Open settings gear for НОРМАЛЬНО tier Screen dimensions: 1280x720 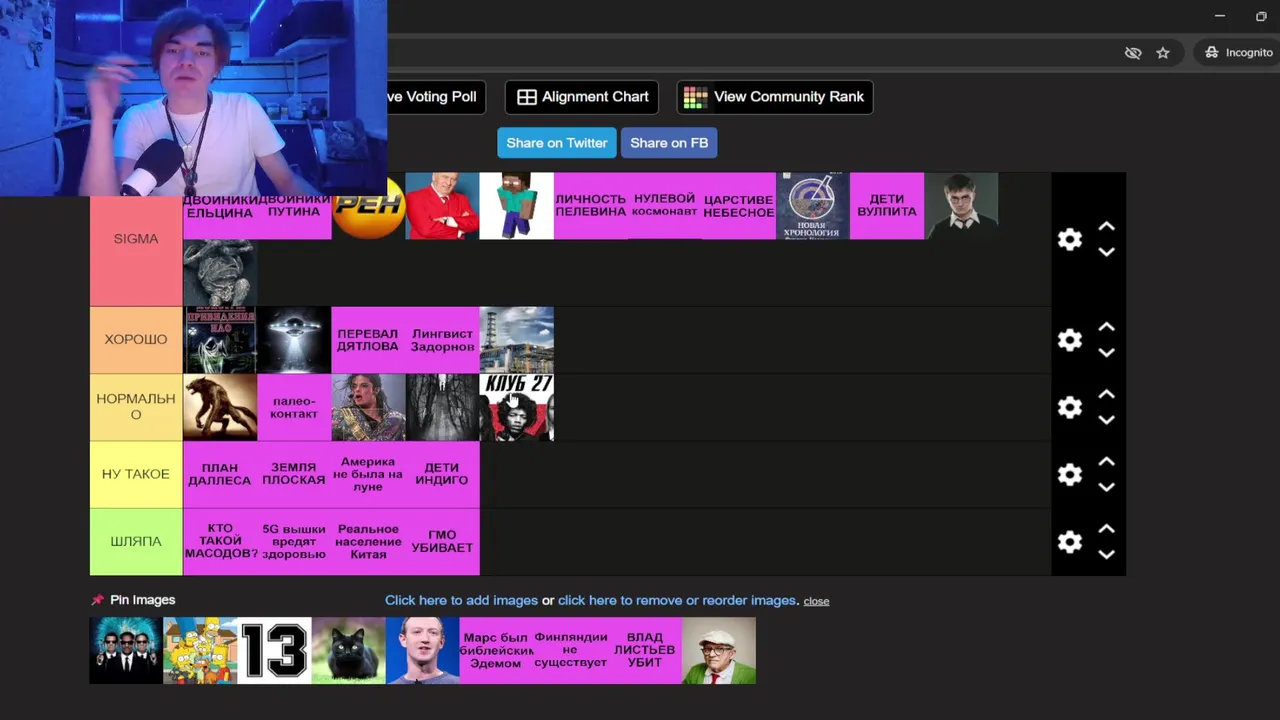click(1070, 407)
